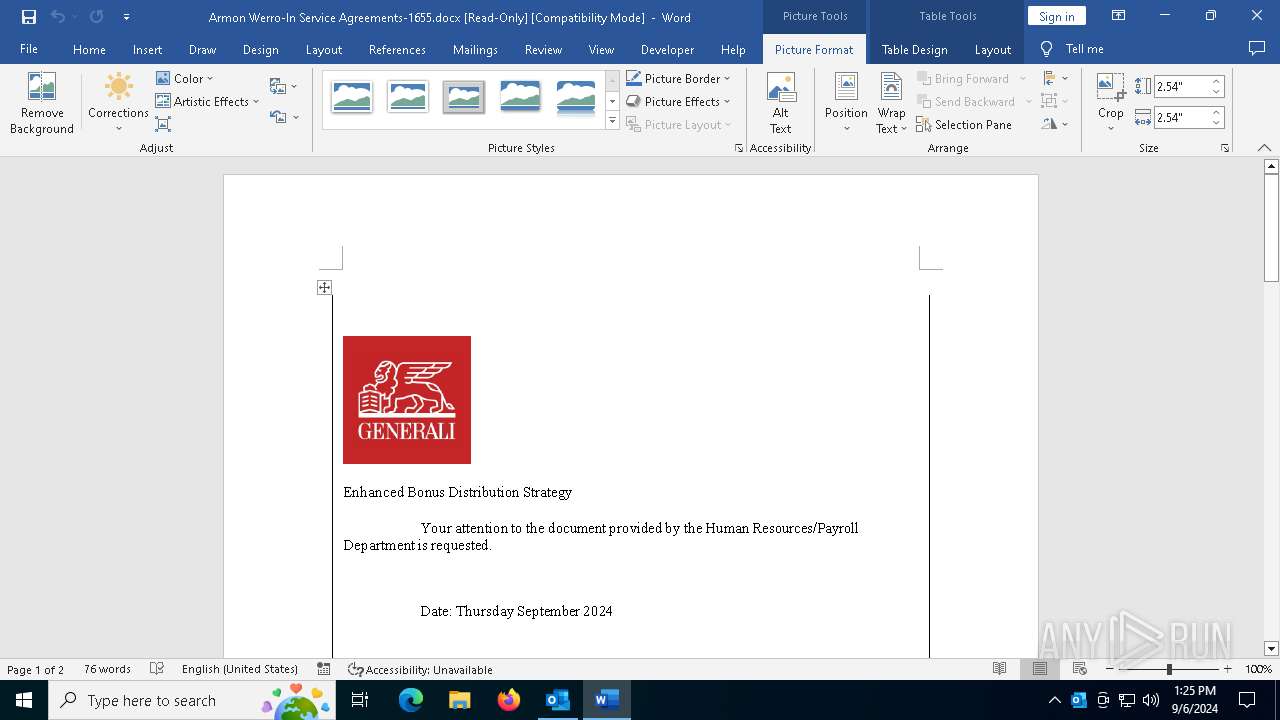
Task: Click the zoom slider handle
Action: [1169, 669]
